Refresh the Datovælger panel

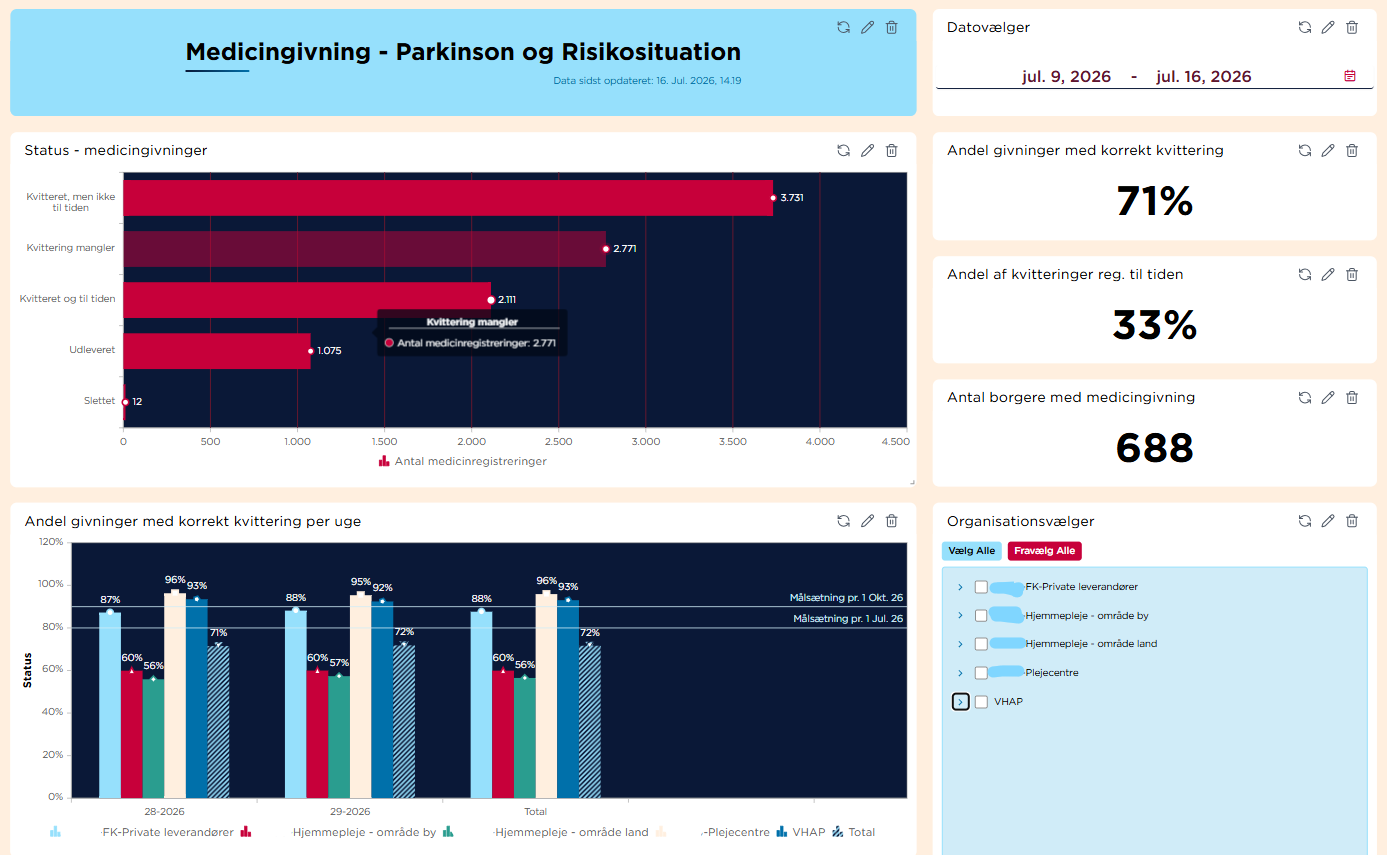click(1304, 27)
